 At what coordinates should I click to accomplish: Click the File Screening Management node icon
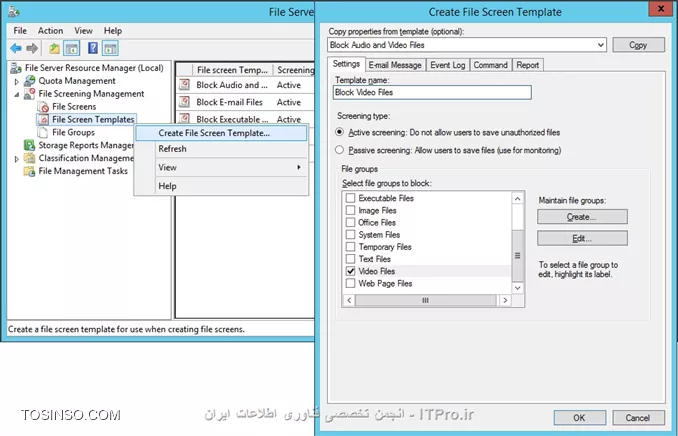coord(29,93)
